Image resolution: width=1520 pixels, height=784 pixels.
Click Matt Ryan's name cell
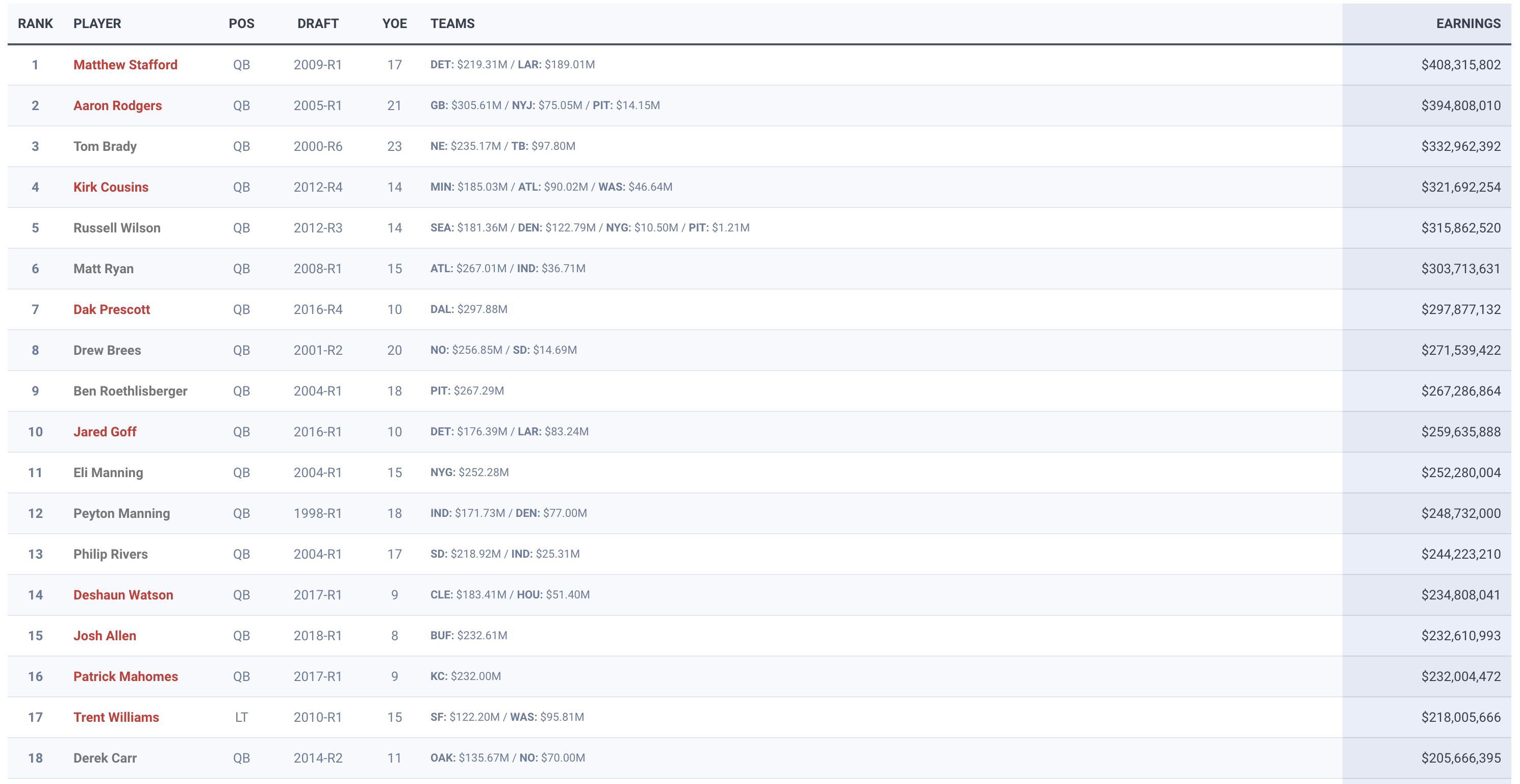pos(103,269)
